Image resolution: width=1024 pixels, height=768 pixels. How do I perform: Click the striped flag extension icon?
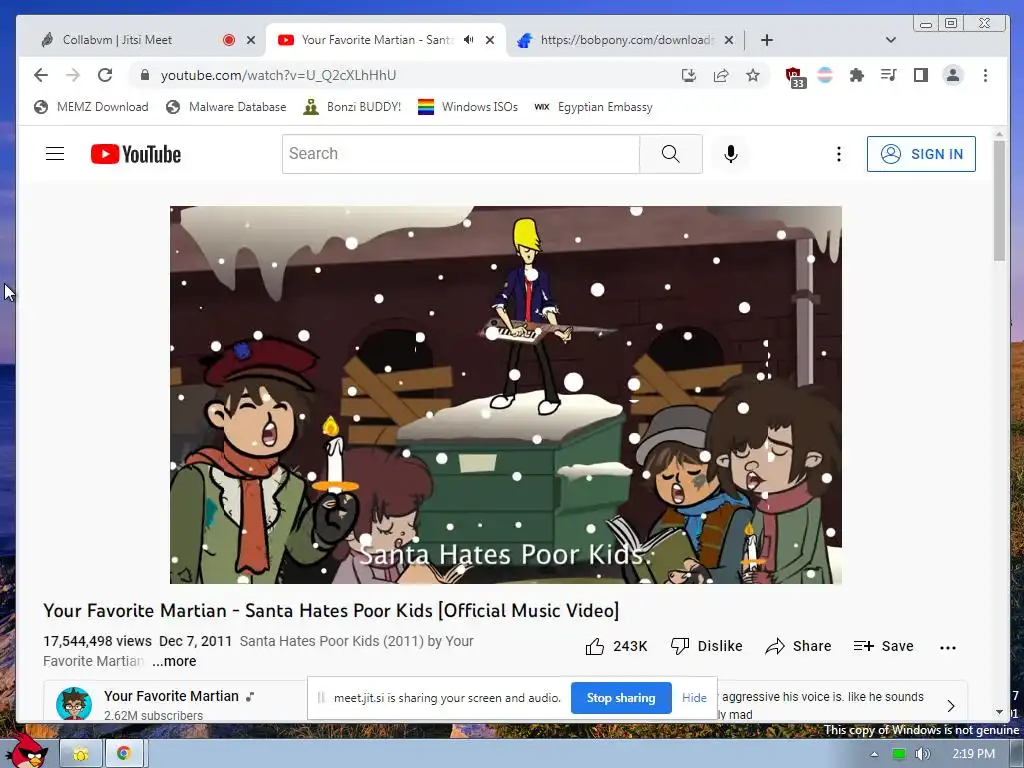tap(825, 75)
